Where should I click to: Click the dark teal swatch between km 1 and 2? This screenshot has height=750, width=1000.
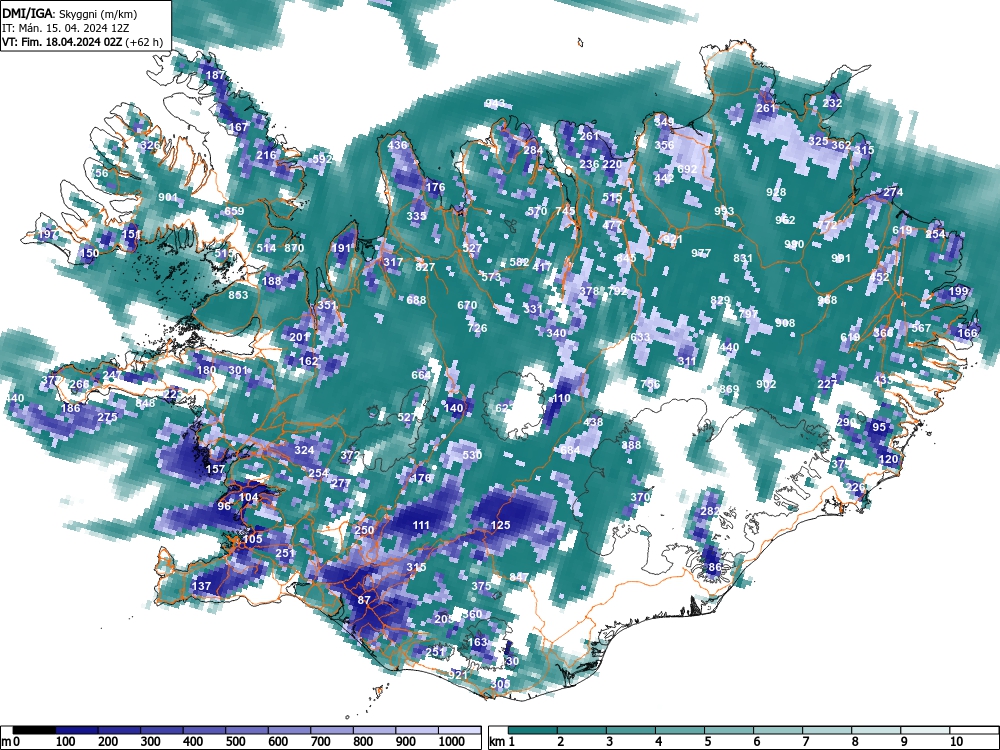pos(533,730)
